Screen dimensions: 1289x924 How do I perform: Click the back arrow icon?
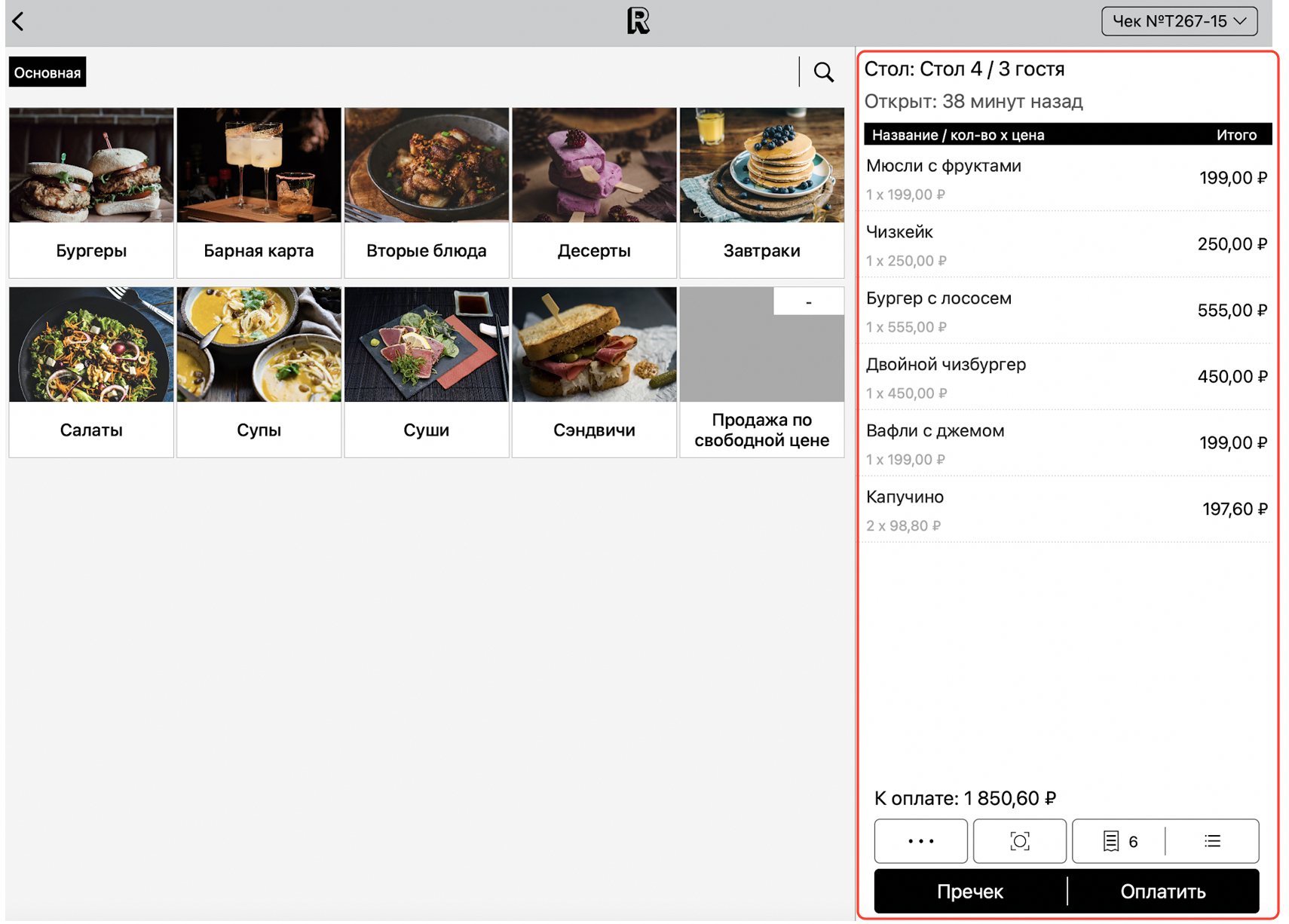(x=19, y=22)
